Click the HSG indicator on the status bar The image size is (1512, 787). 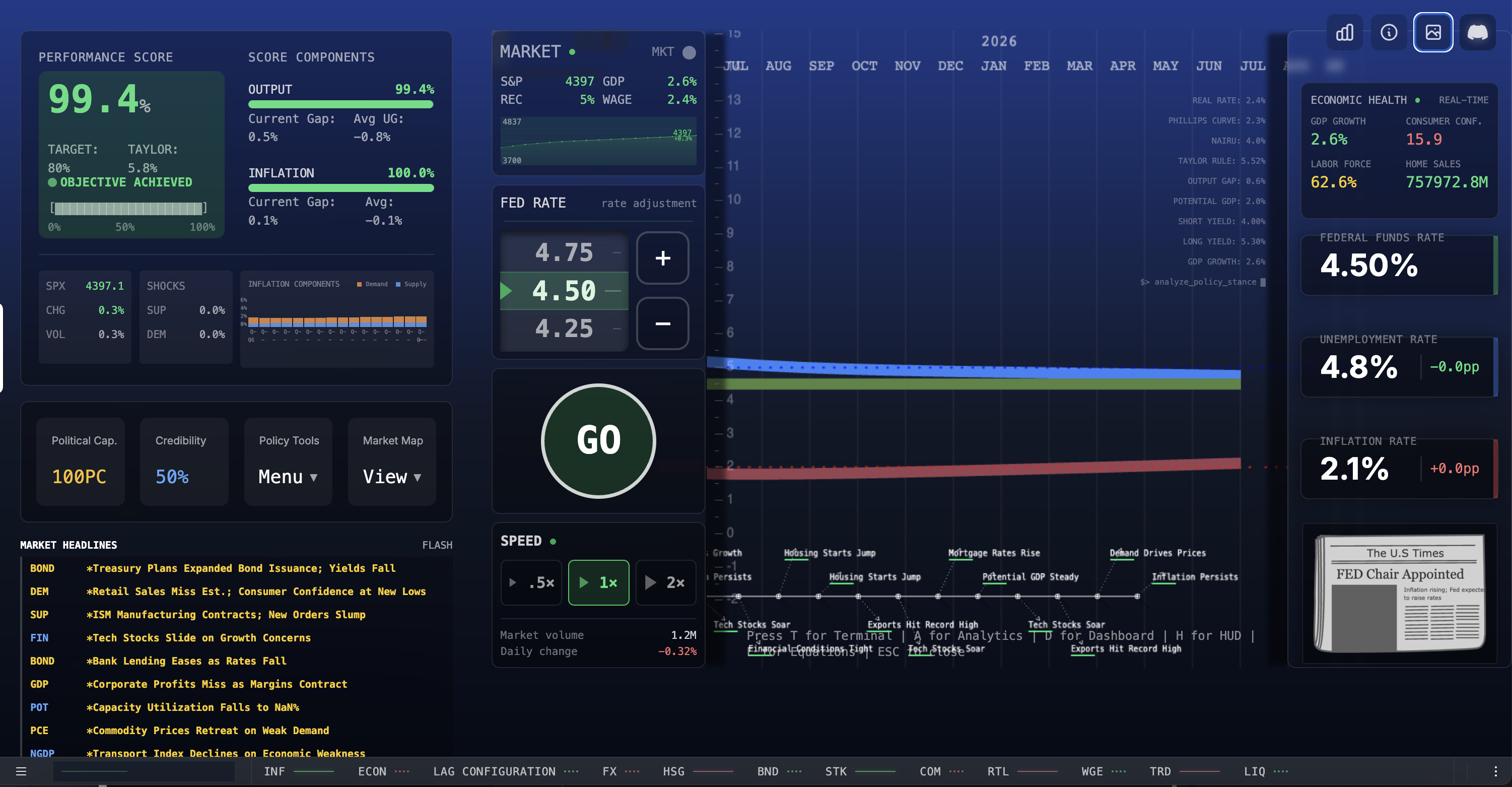point(674,771)
